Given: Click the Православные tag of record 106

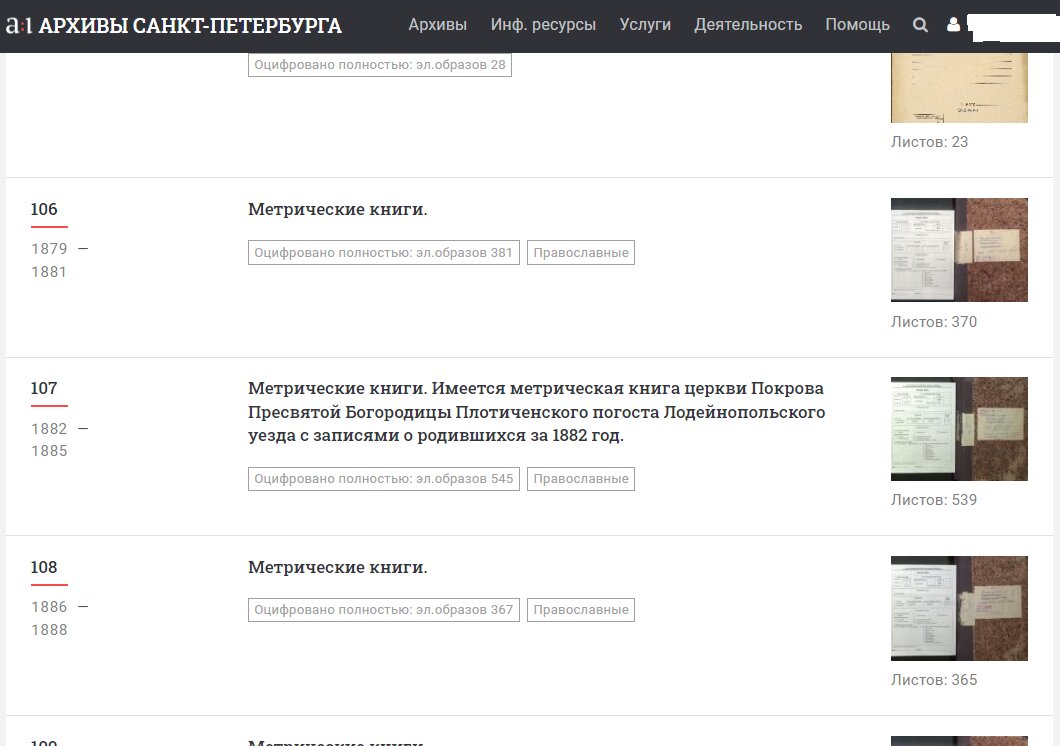Looking at the screenshot, I should pos(581,253).
